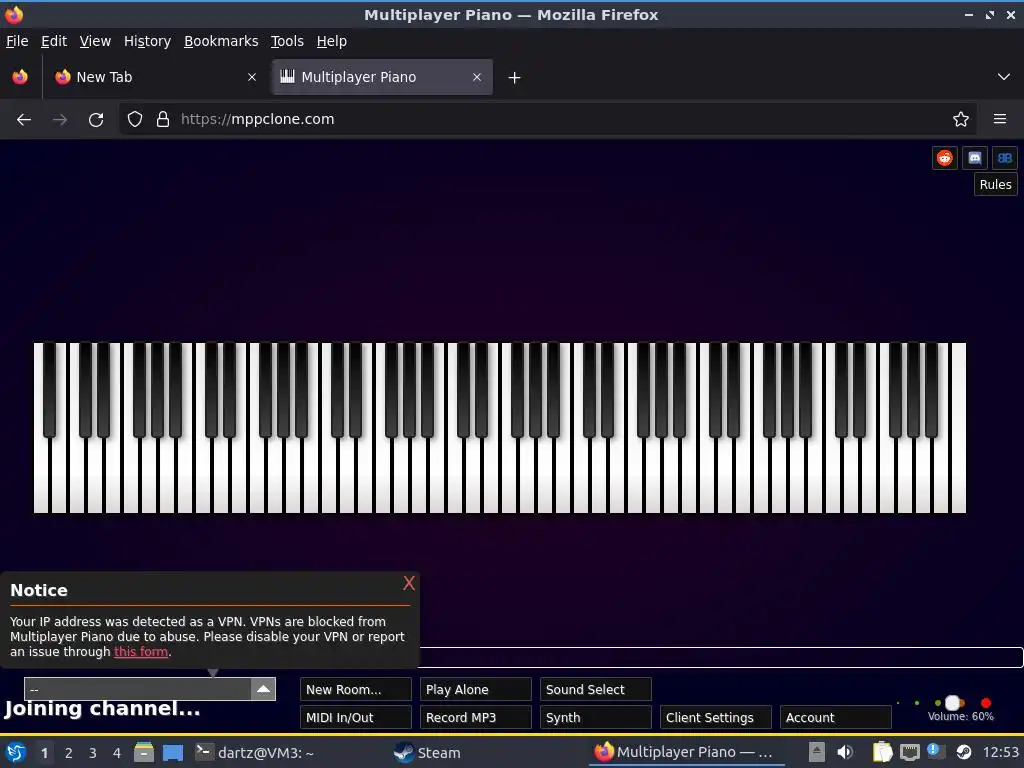Open a new tab with plus button

pos(515,78)
